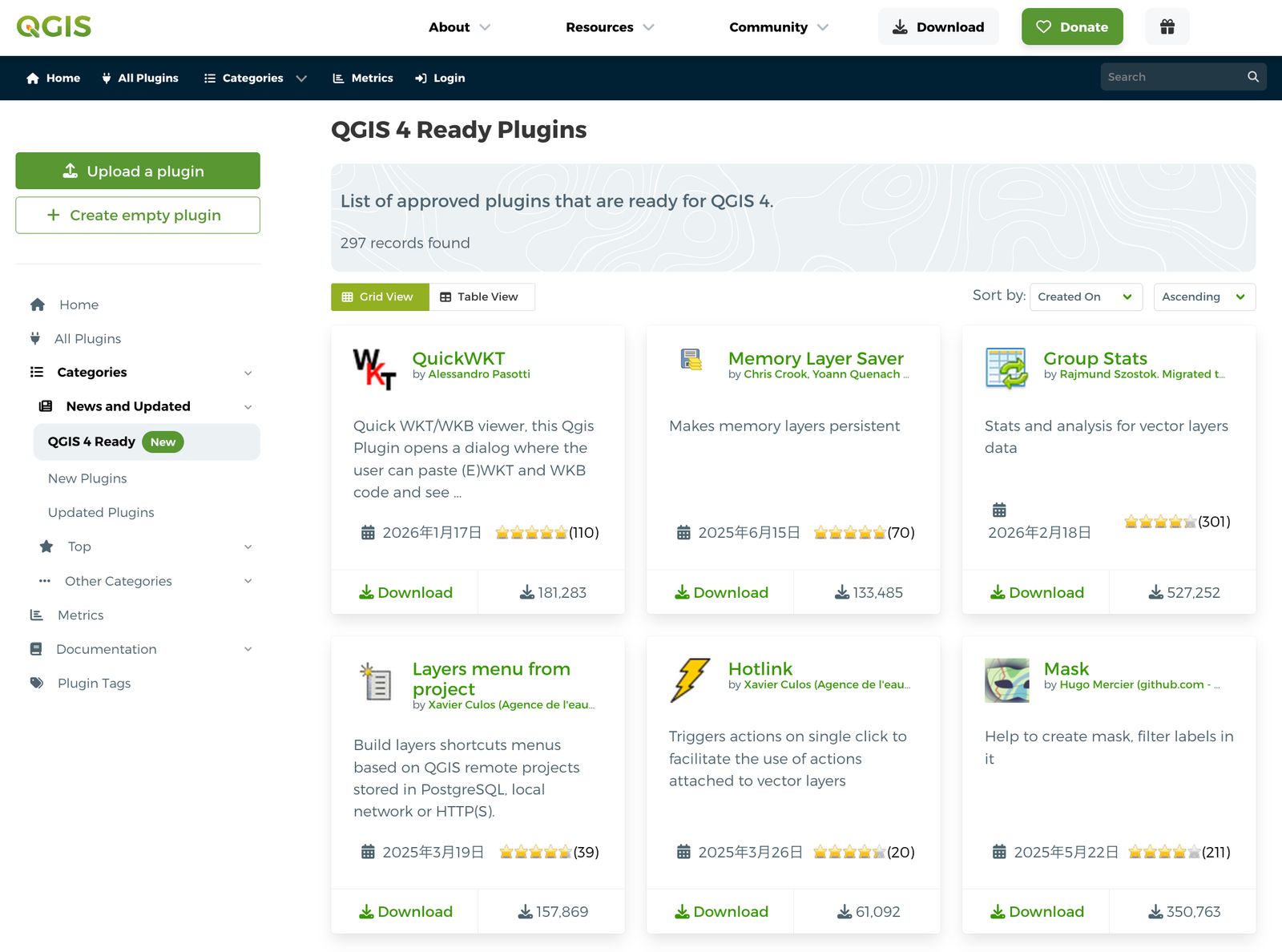Click Create empty plugin button
1282x952 pixels.
point(138,215)
